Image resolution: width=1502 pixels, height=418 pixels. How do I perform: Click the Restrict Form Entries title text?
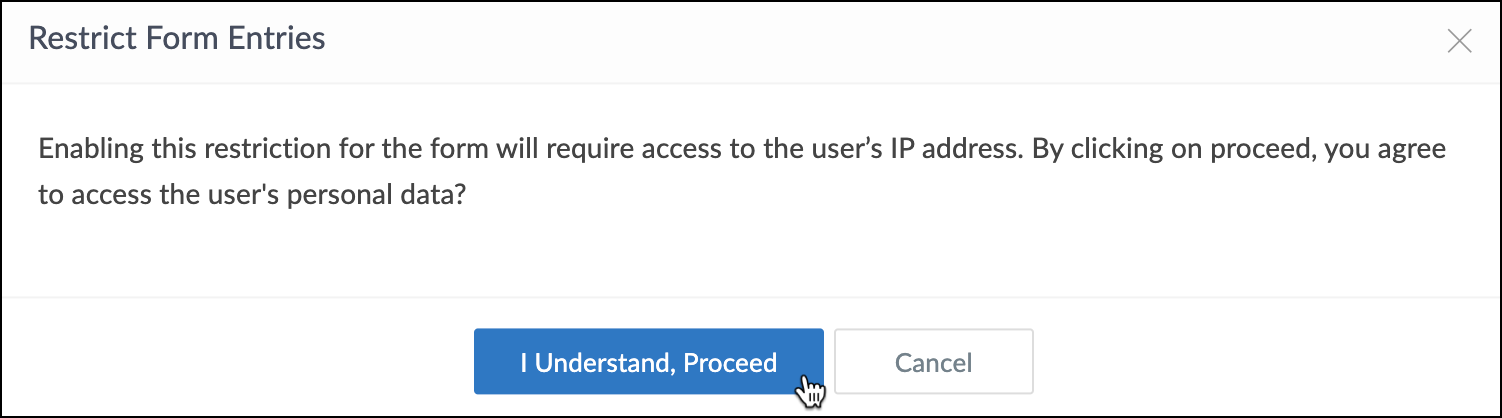[177, 40]
